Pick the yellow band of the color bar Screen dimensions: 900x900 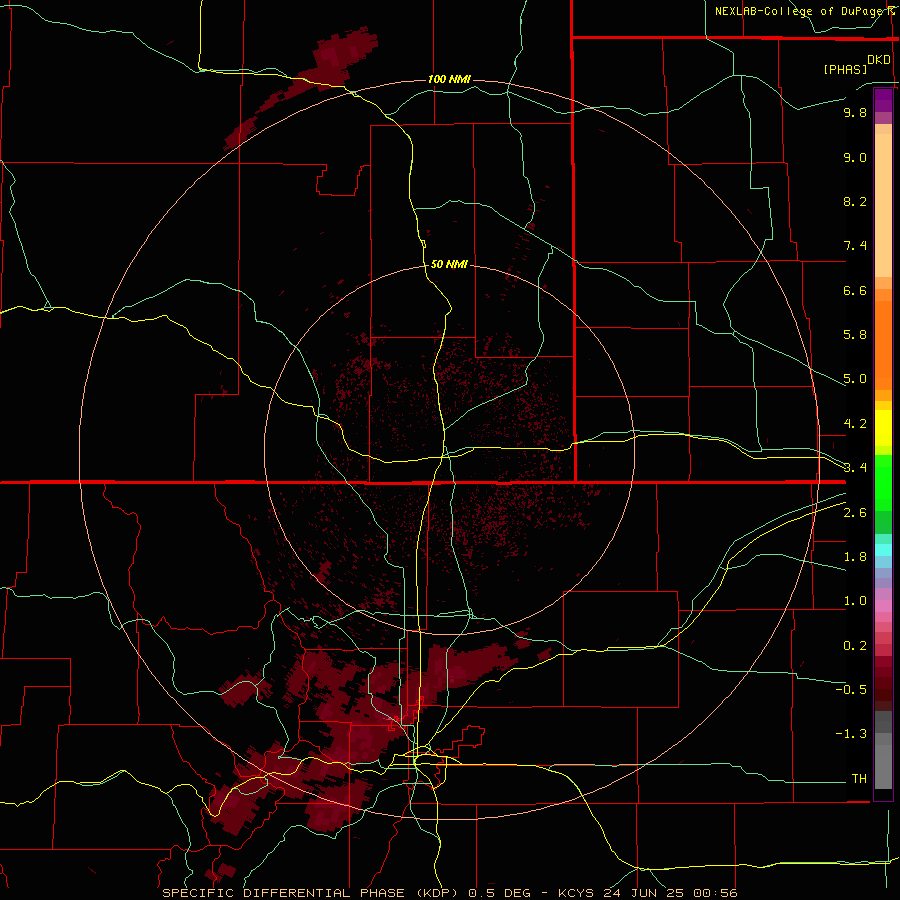(883, 428)
